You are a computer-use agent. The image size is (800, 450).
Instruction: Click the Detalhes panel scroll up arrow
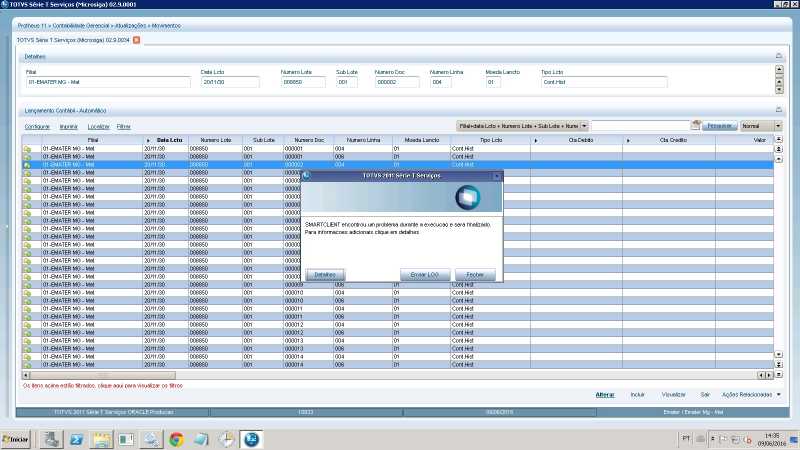click(779, 69)
